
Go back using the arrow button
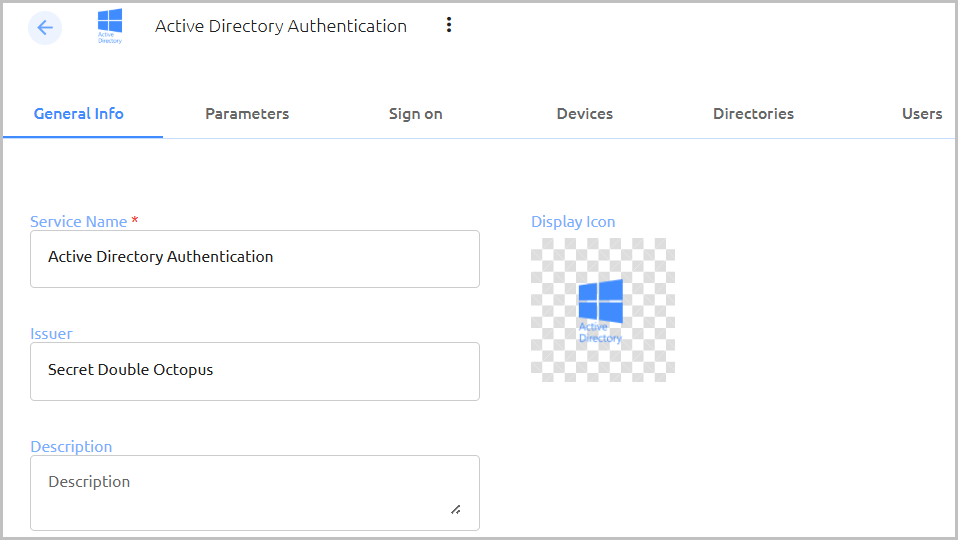[x=45, y=27]
